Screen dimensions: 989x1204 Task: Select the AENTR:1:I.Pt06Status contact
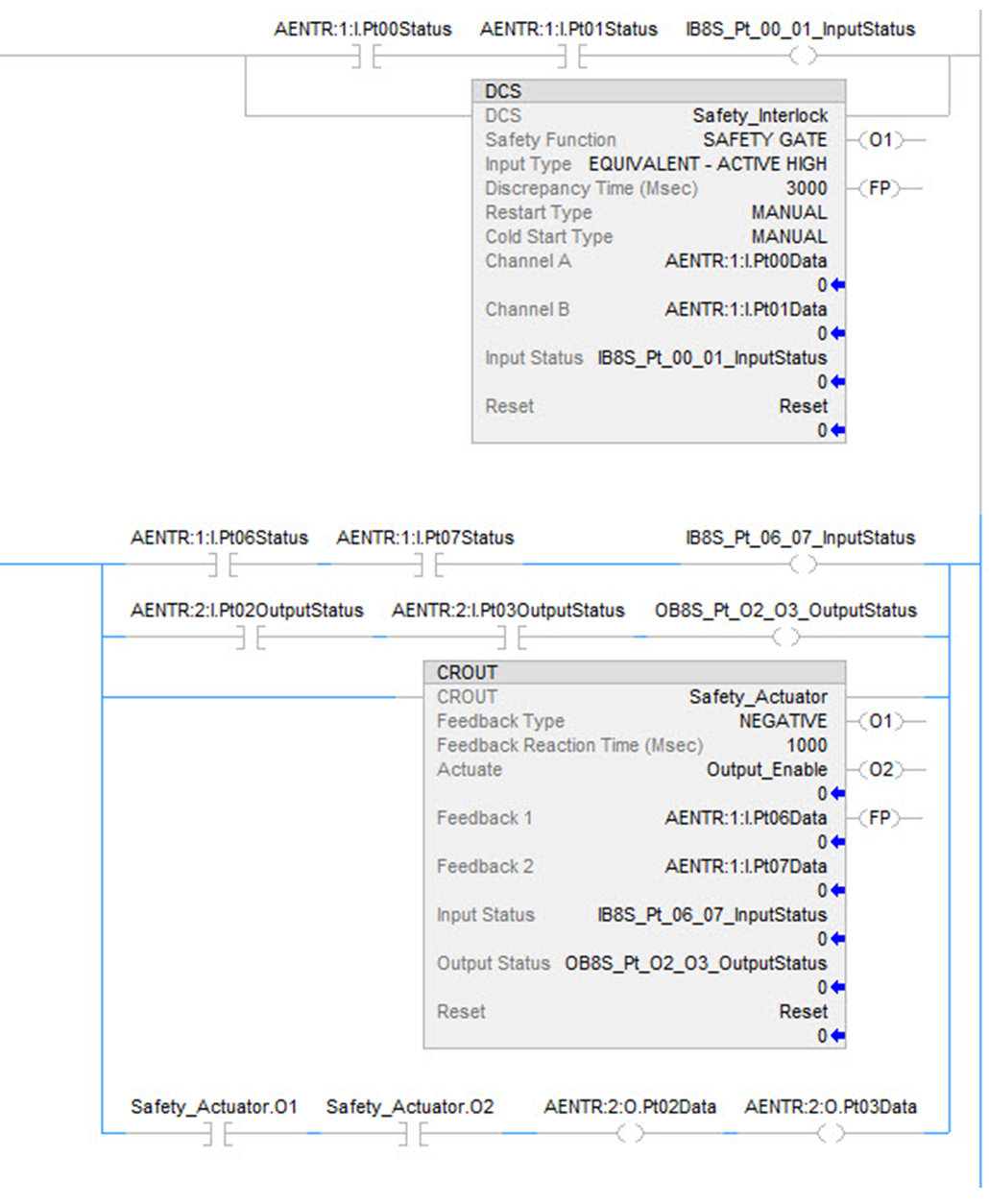(x=221, y=566)
